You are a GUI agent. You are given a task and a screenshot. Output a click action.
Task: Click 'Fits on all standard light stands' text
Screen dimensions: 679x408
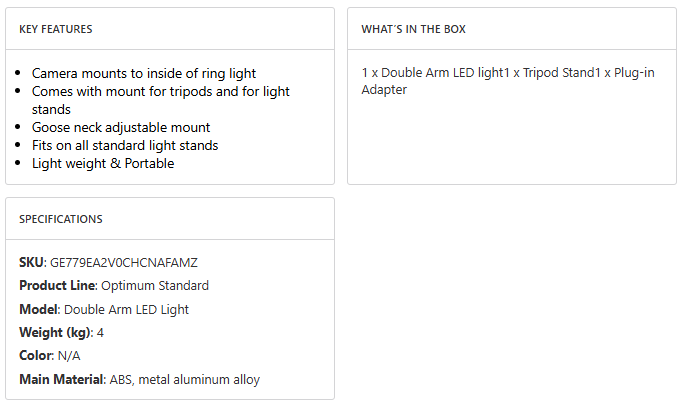(x=125, y=145)
